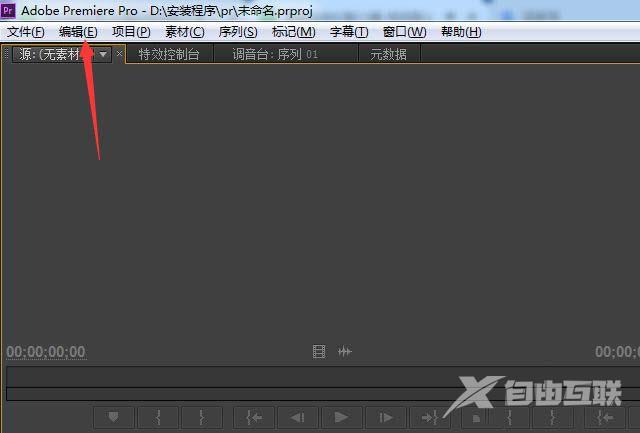Click the step forward one frame button
This screenshot has width=640, height=433.
tap(386, 417)
